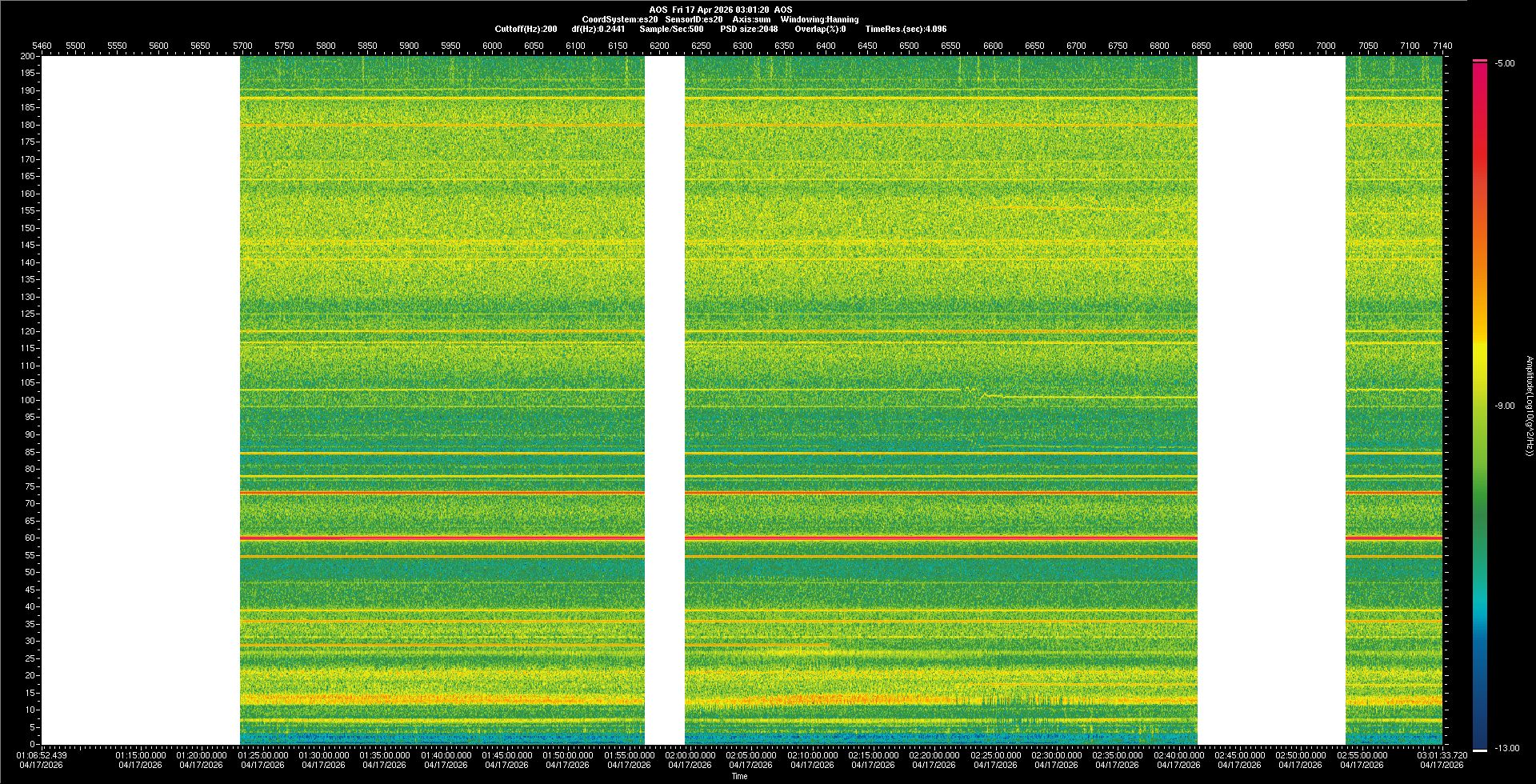This screenshot has height=784, width=1536.
Task: Click the -13.00 colorbar minimum label
Action: coord(1506,748)
